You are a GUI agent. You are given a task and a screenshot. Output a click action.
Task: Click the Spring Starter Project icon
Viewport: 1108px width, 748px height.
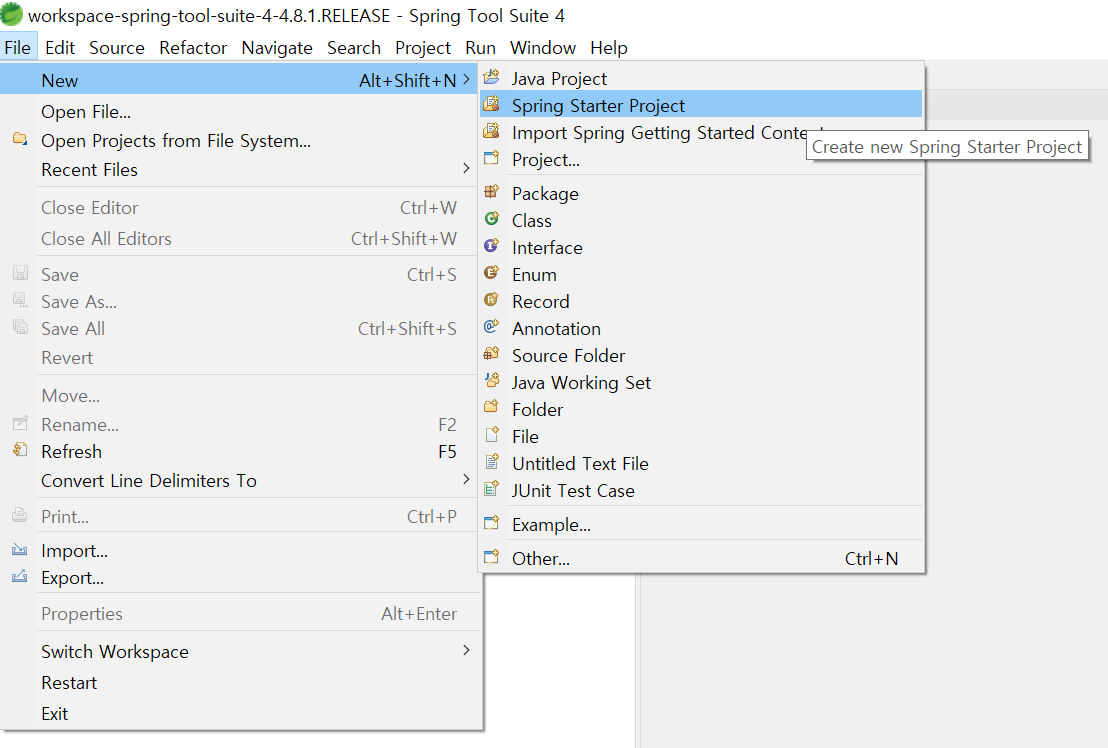coord(492,105)
